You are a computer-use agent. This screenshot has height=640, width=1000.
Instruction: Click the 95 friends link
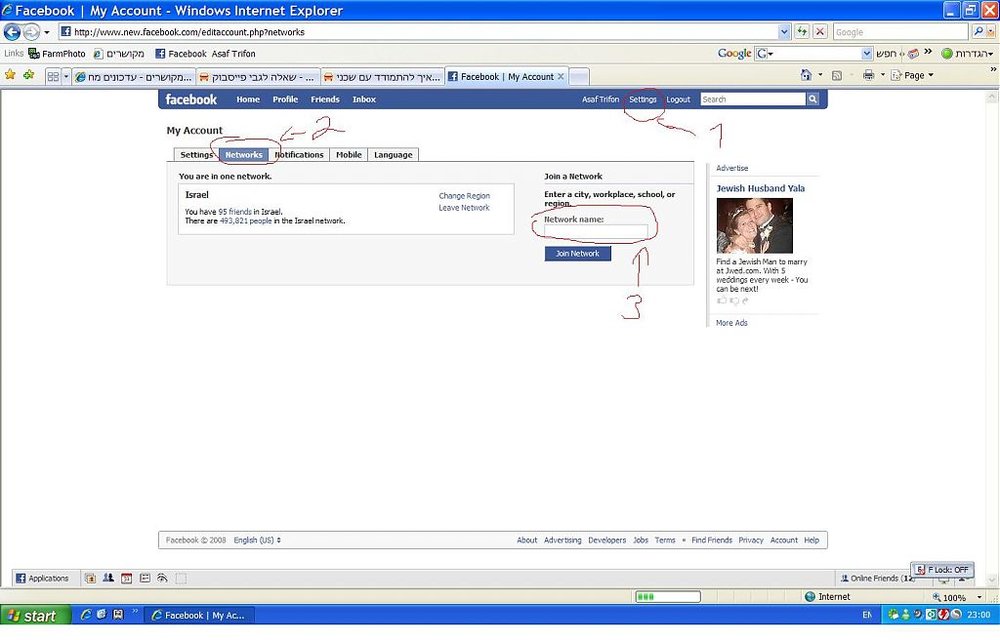pyautogui.click(x=235, y=212)
